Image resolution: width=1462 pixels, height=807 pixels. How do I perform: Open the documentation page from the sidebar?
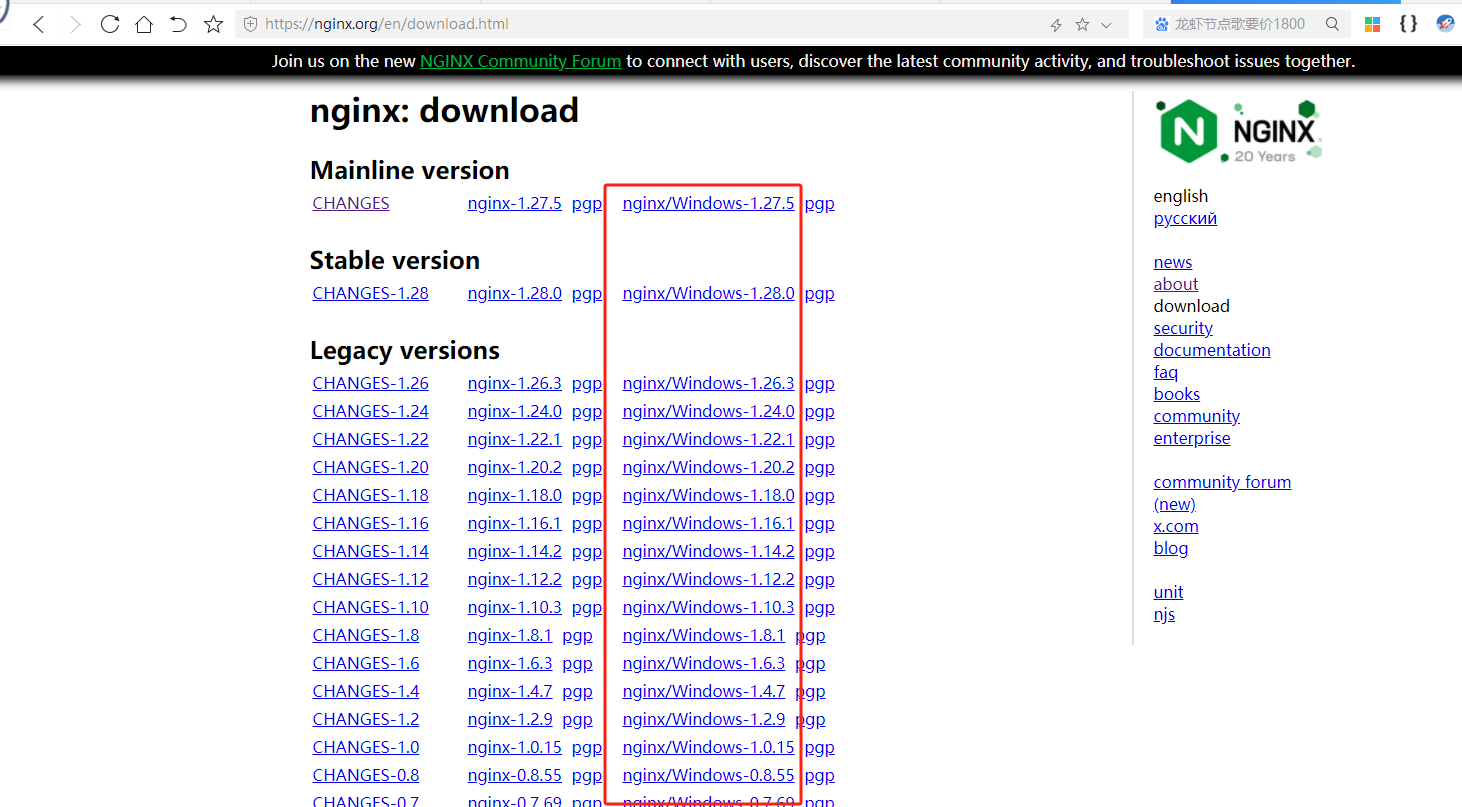1211,349
